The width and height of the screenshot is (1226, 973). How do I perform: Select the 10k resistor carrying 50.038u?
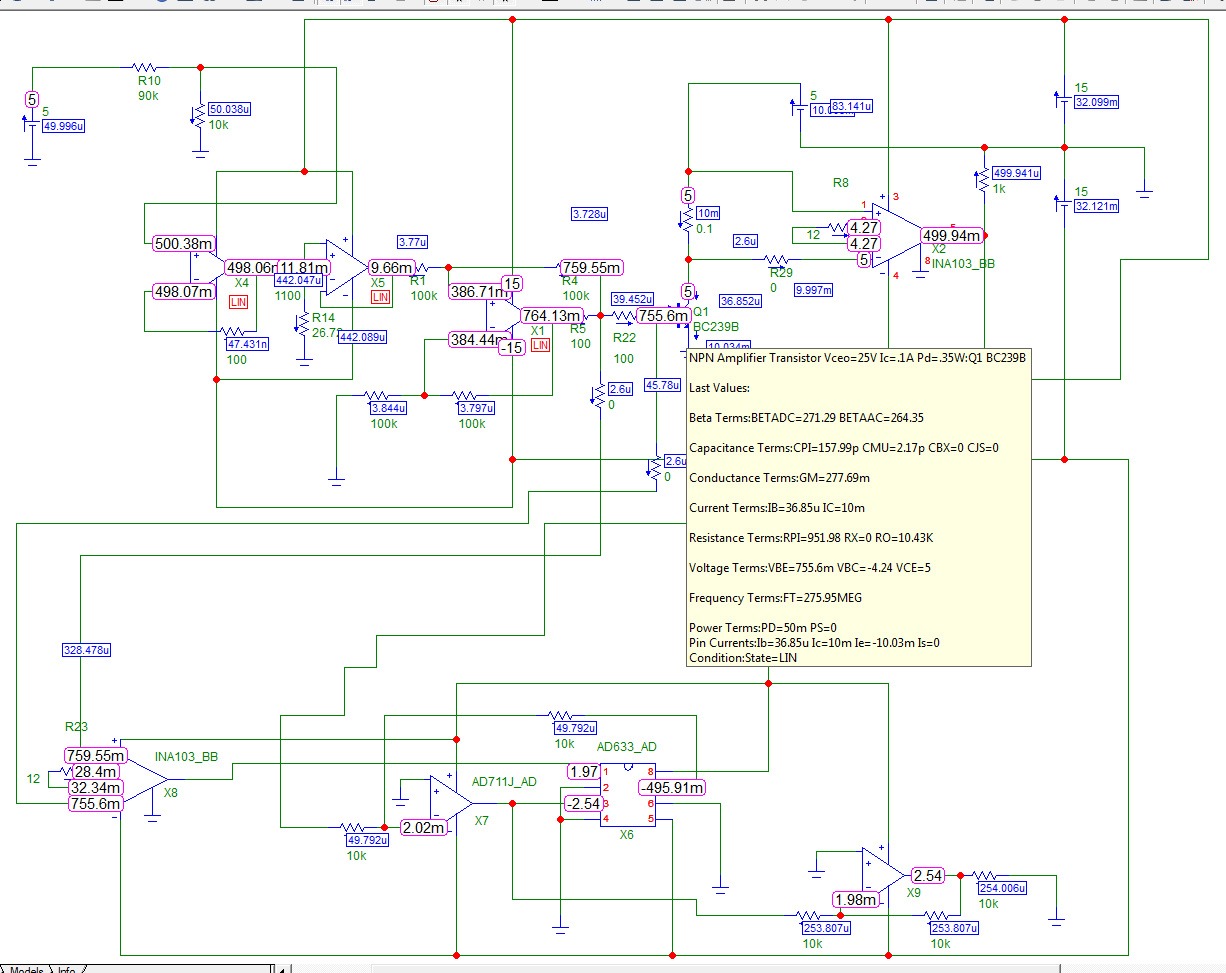[x=199, y=116]
